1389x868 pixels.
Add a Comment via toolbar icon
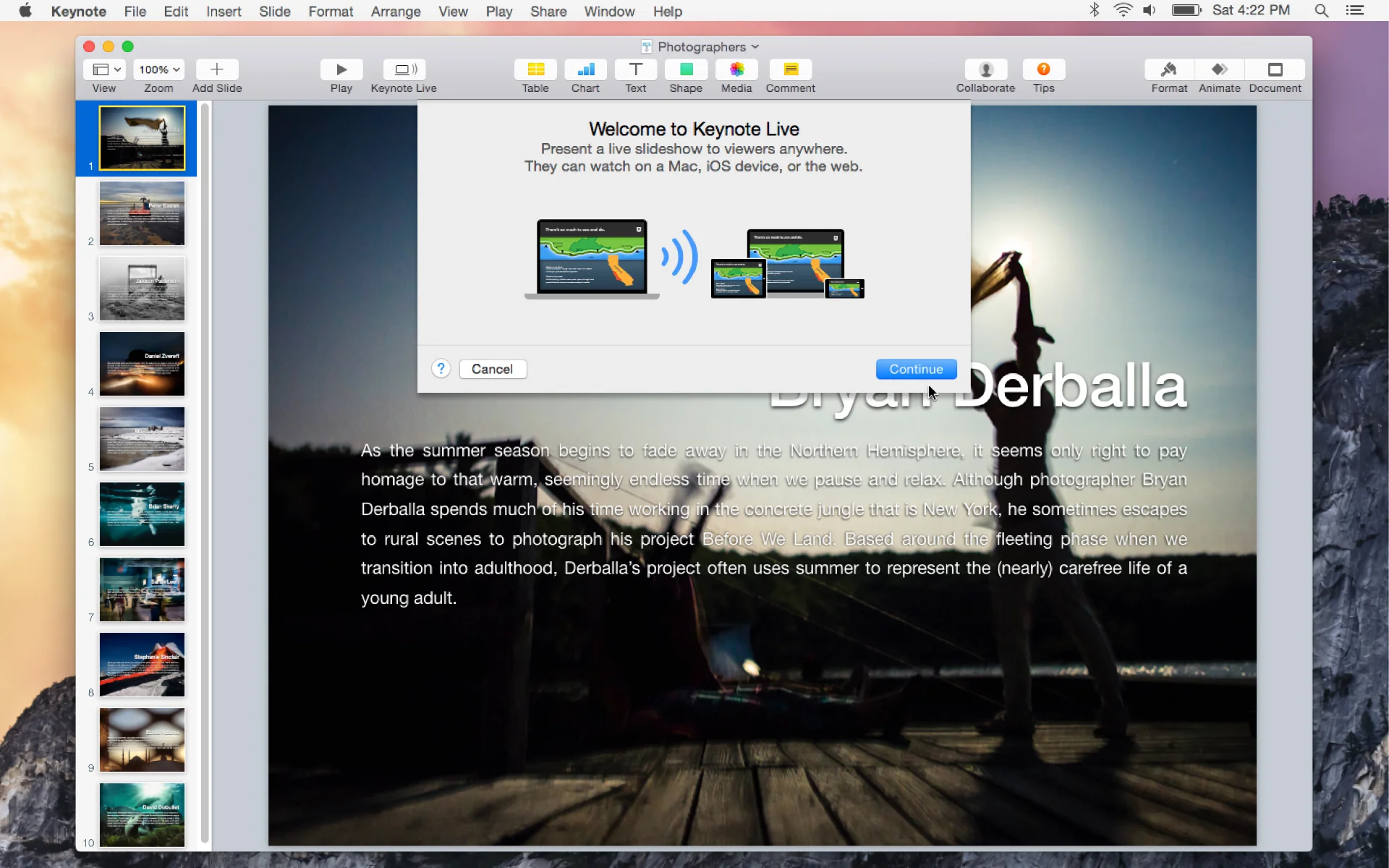(790, 69)
